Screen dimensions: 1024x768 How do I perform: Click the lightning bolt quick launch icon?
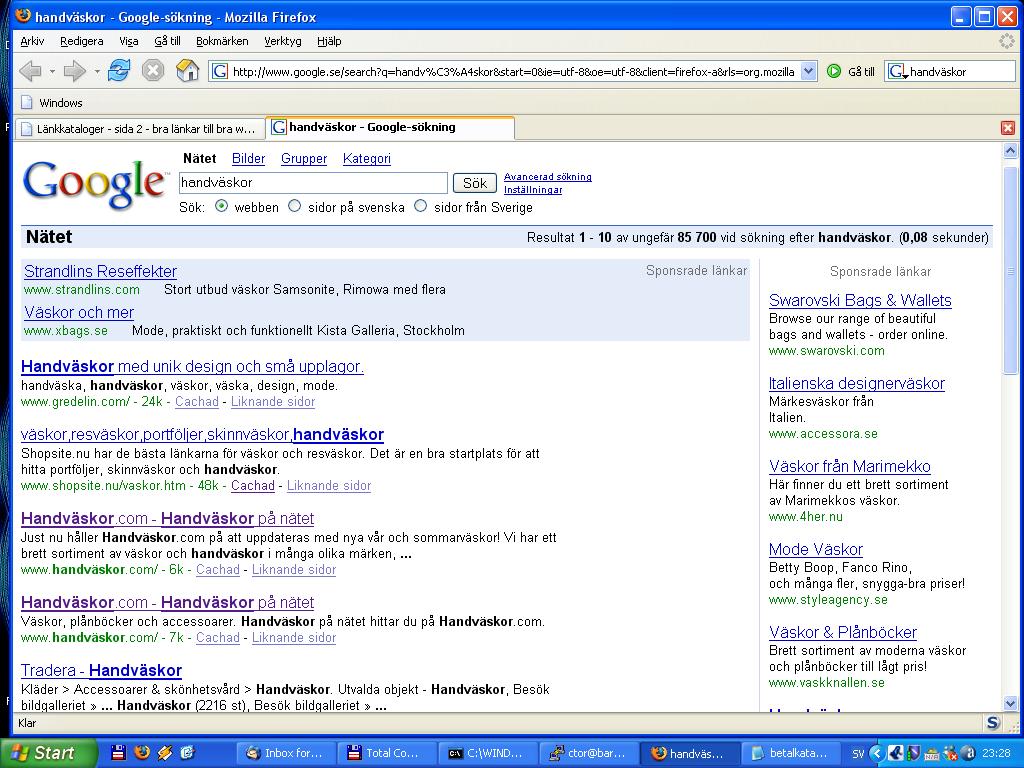[164, 753]
